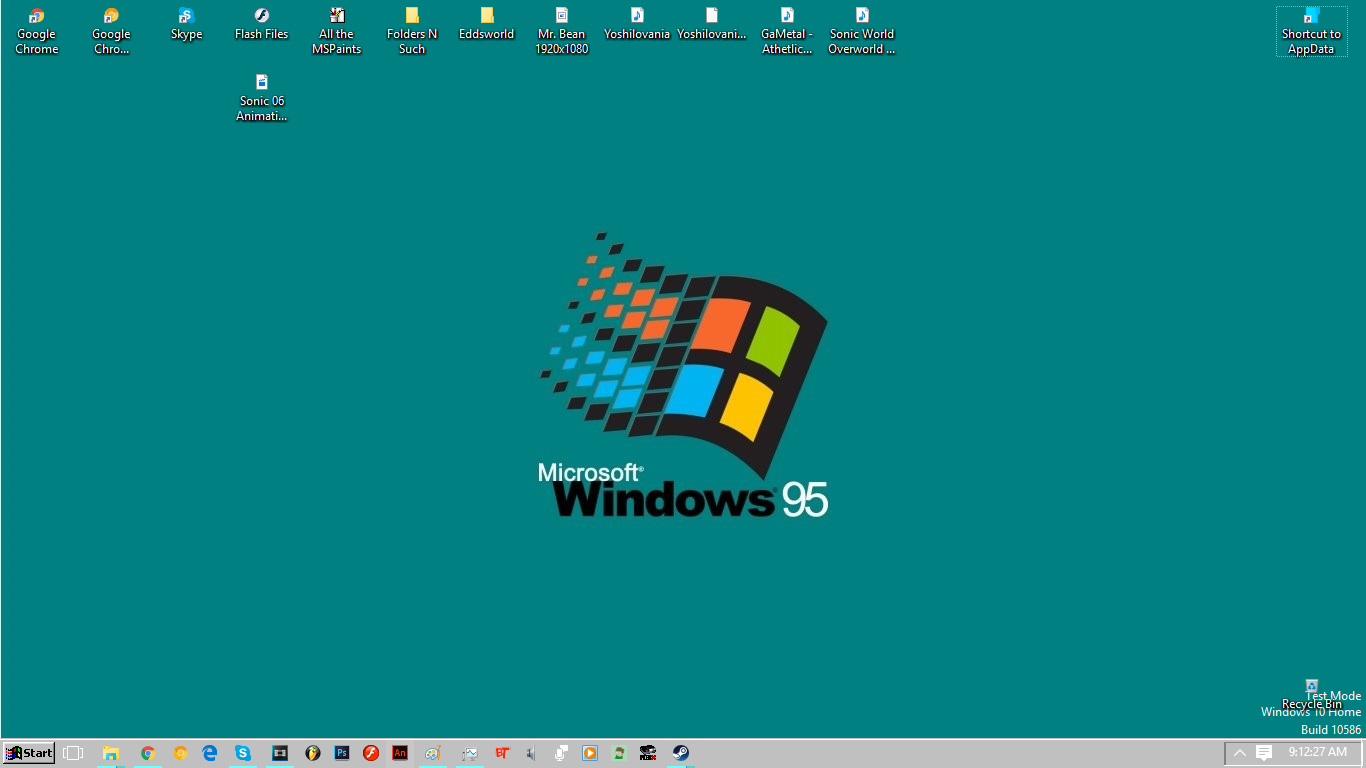Open the Start menu
This screenshot has height=768, width=1366.
29,753
